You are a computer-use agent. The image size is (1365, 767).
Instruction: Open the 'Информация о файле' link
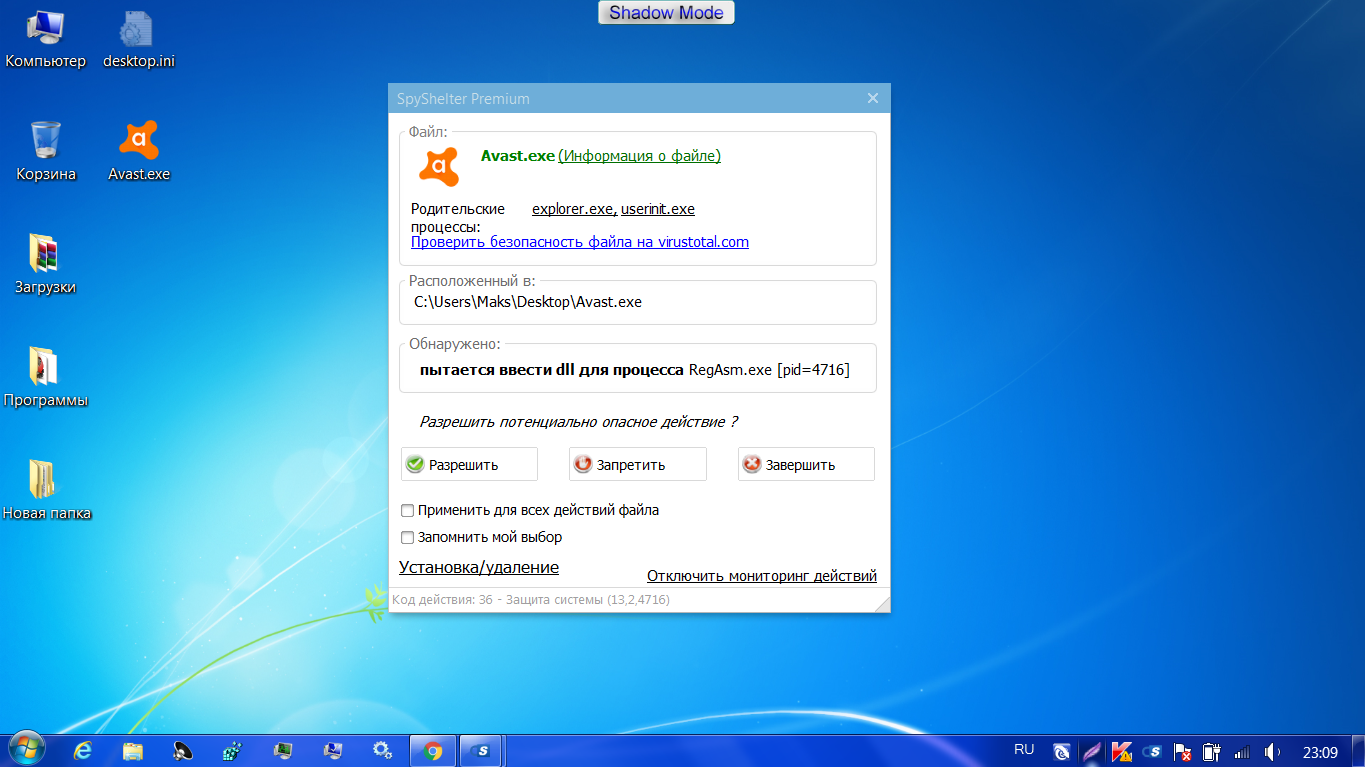point(639,156)
